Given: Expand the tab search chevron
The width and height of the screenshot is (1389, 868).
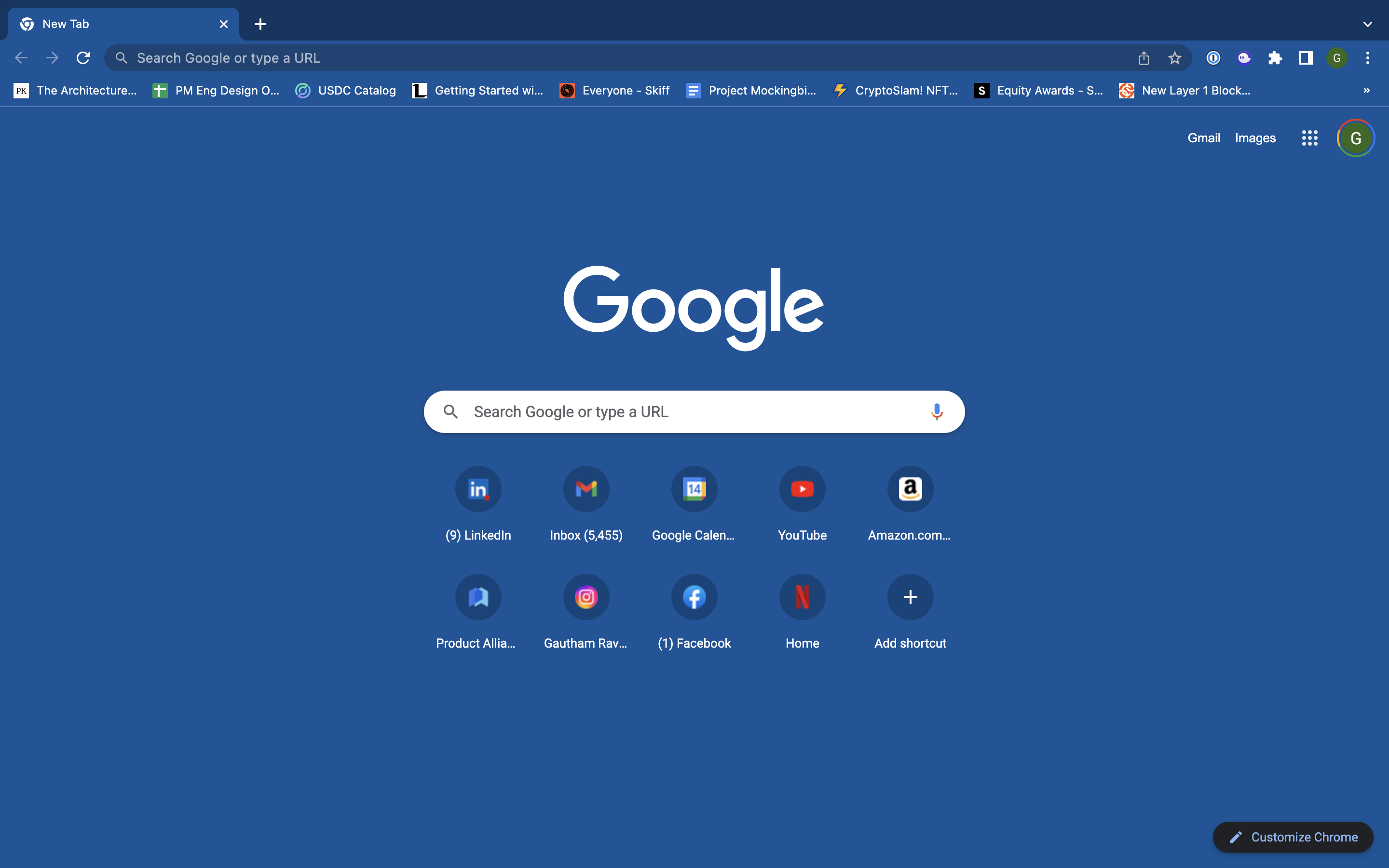Looking at the screenshot, I should [x=1367, y=24].
